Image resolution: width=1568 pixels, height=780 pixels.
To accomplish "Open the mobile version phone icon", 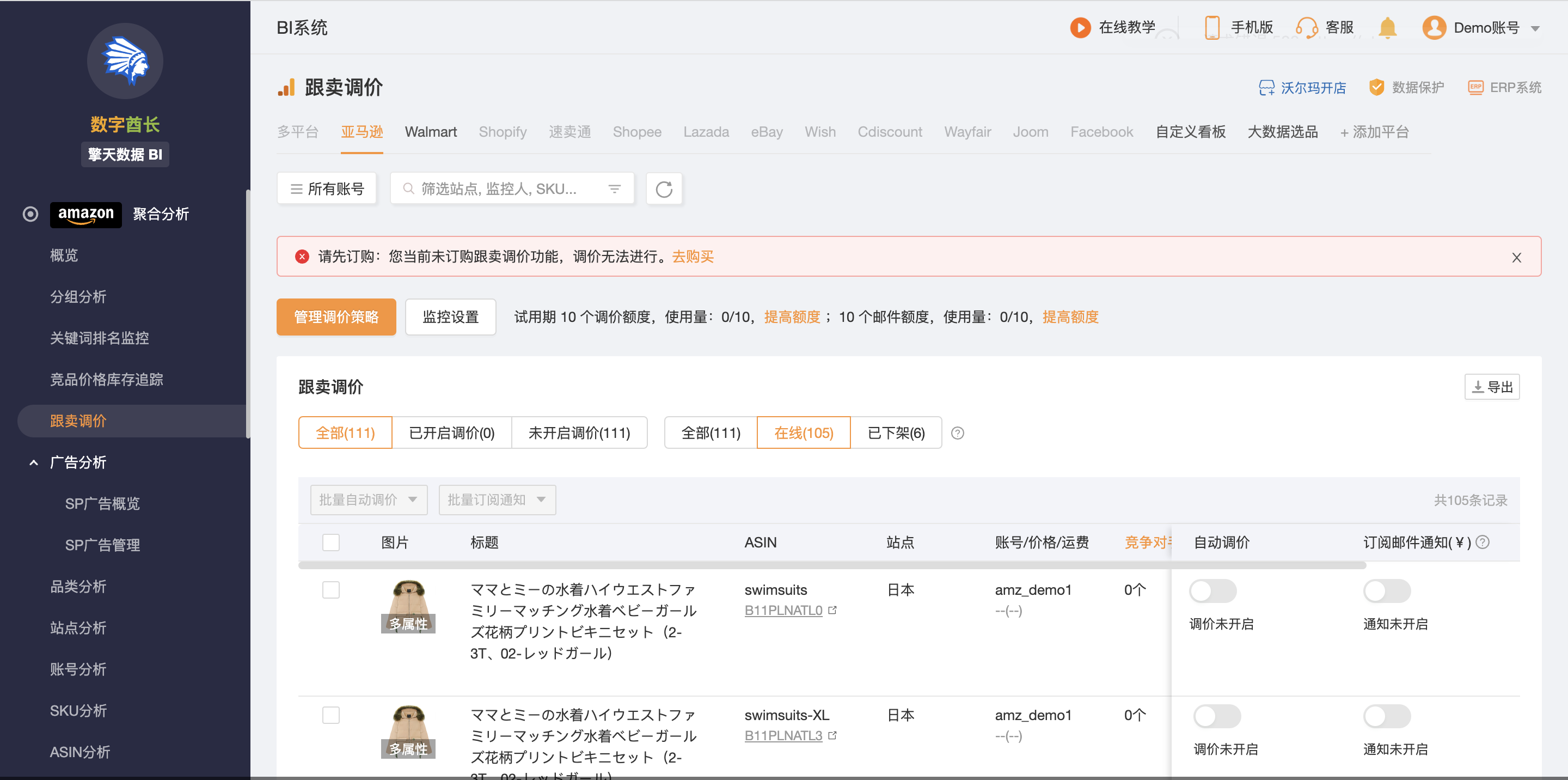I will pyautogui.click(x=1212, y=28).
